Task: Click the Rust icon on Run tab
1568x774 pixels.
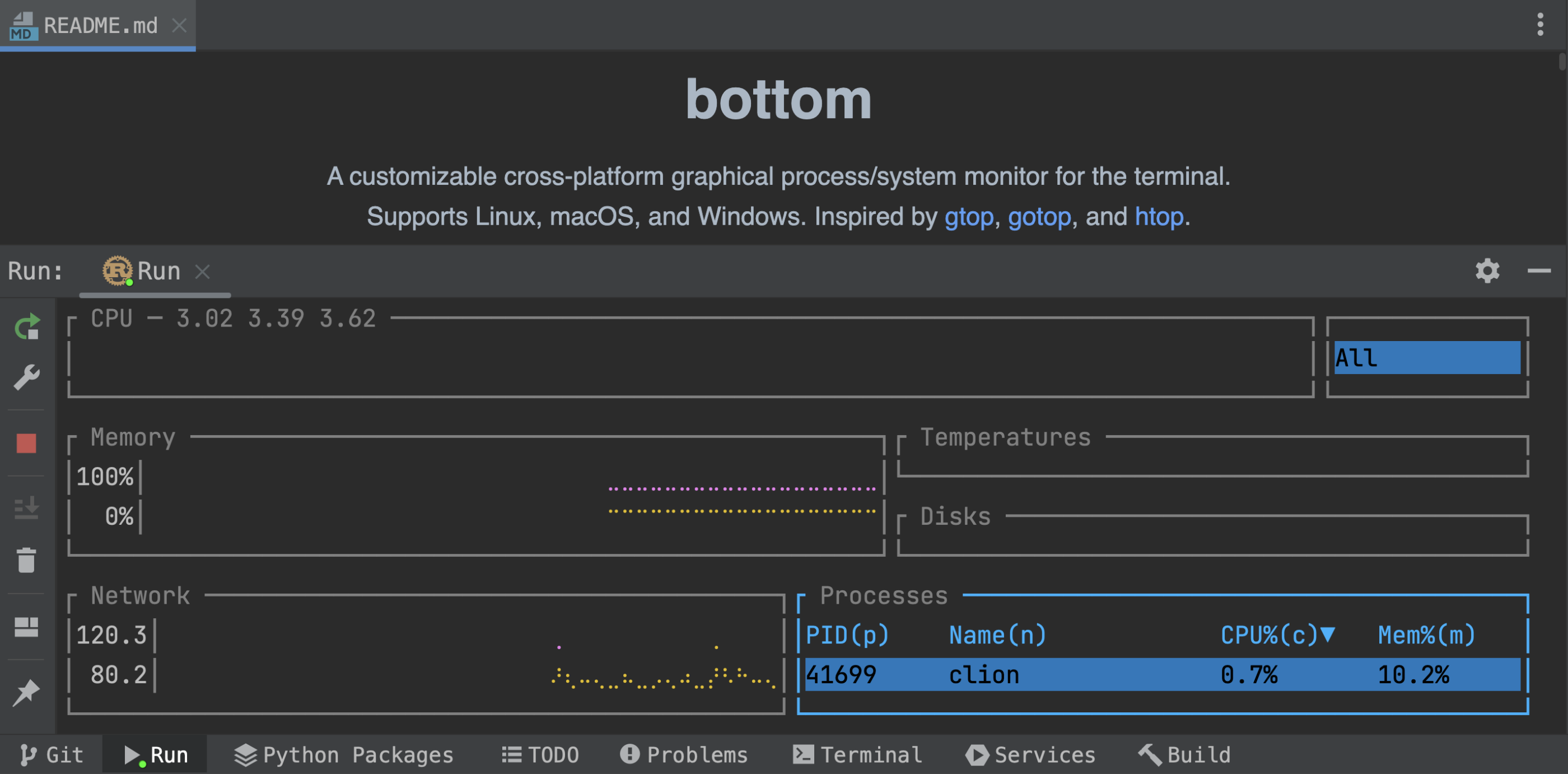Action: 117,271
